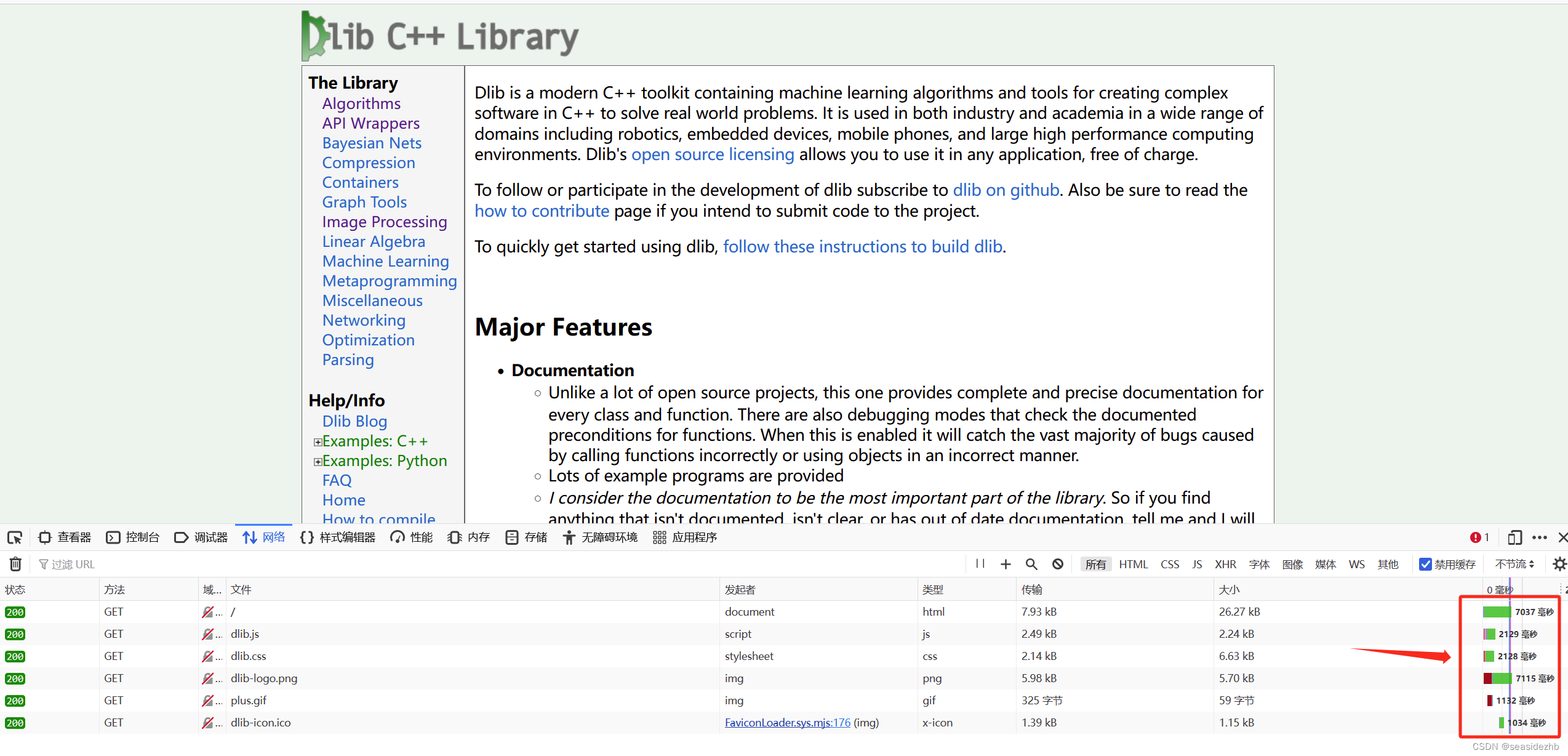
Task: Open the Algorithms sidebar link
Action: (x=361, y=103)
